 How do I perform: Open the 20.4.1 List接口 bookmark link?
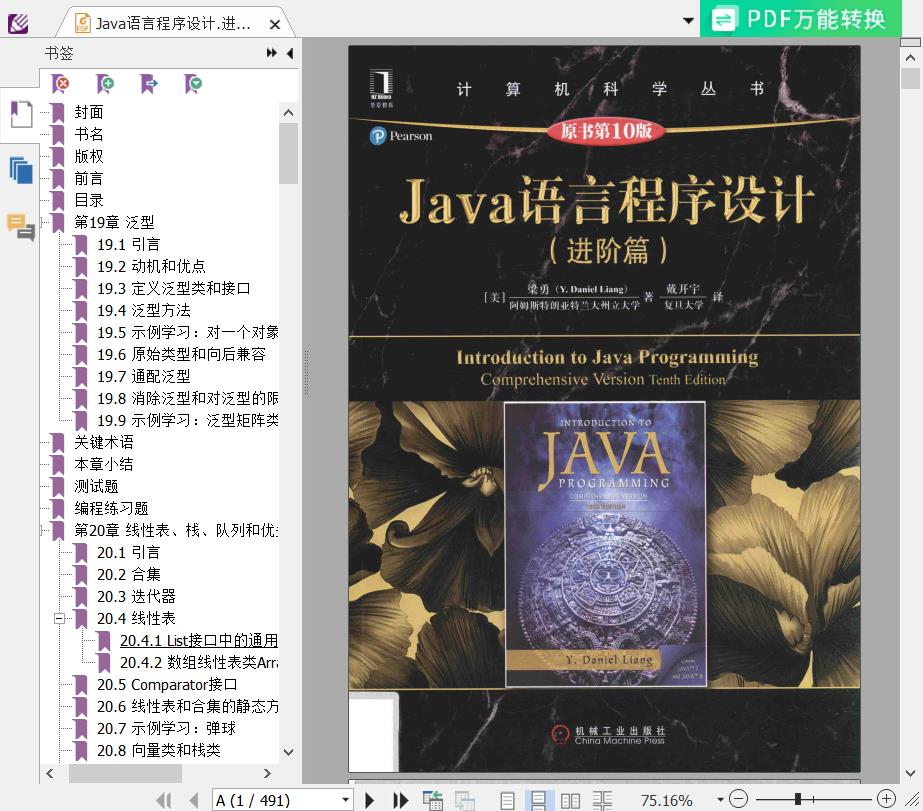[199, 640]
